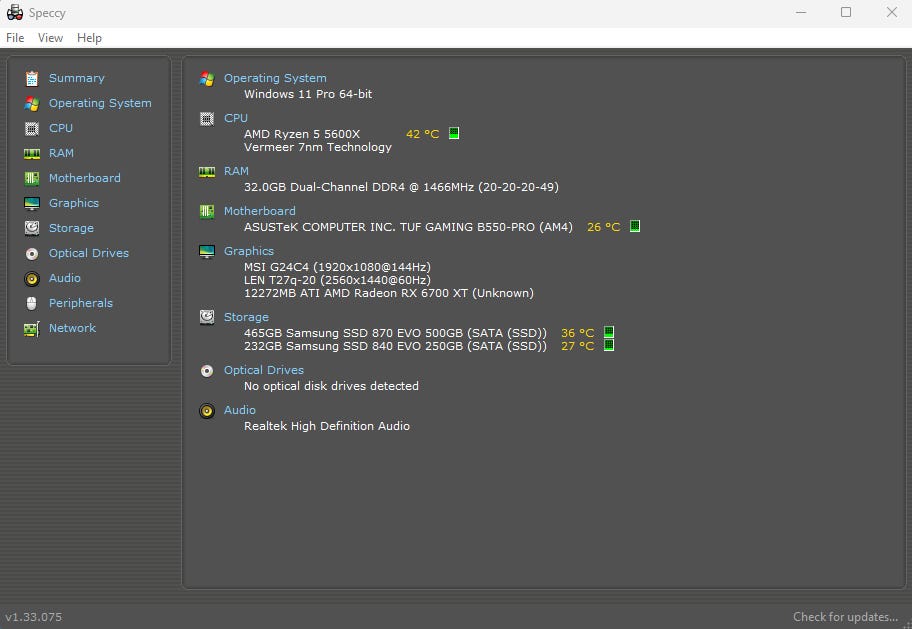
Task: Click the Motherboard icon in sidebar
Action: 32,179
